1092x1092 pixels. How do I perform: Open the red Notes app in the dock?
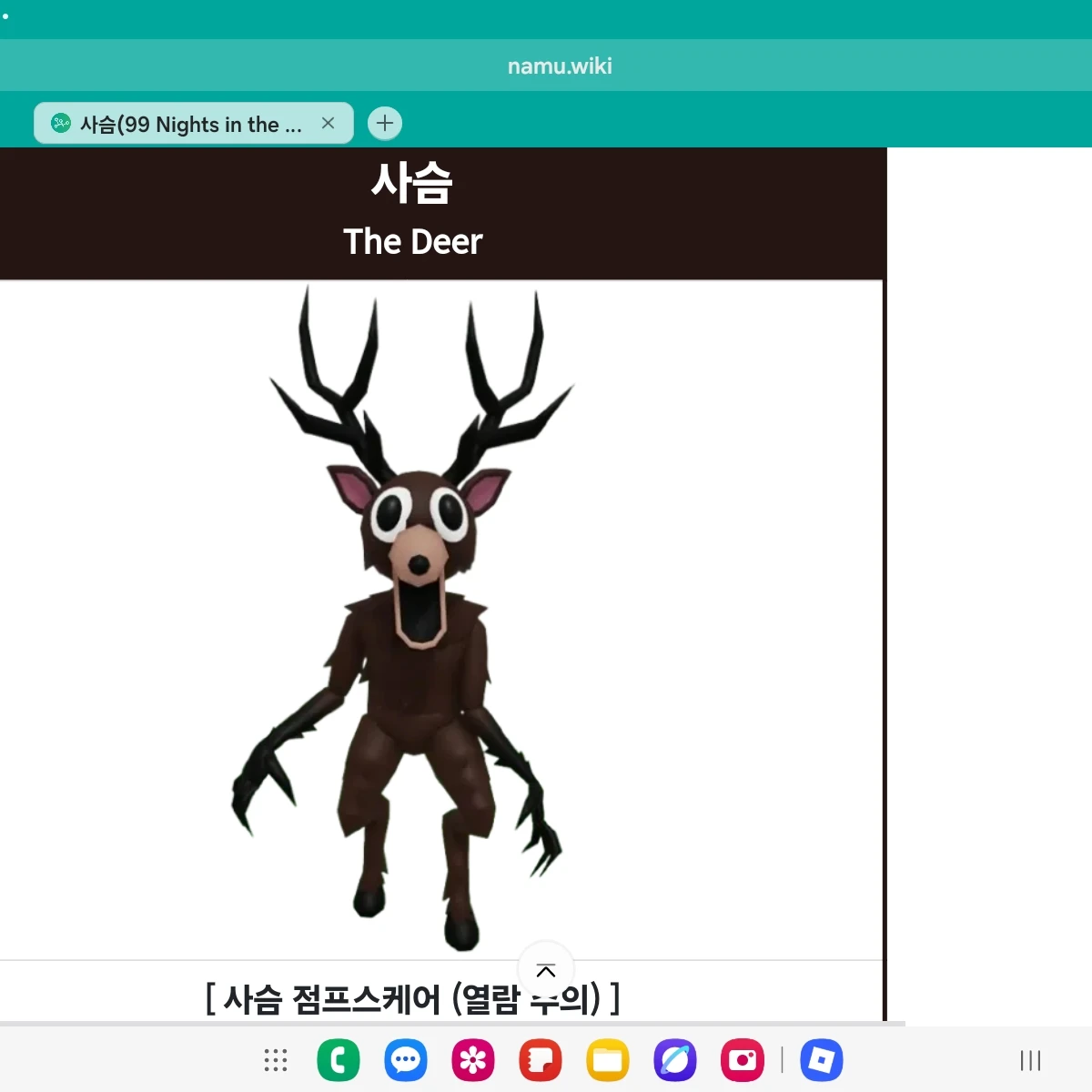[540, 1060]
